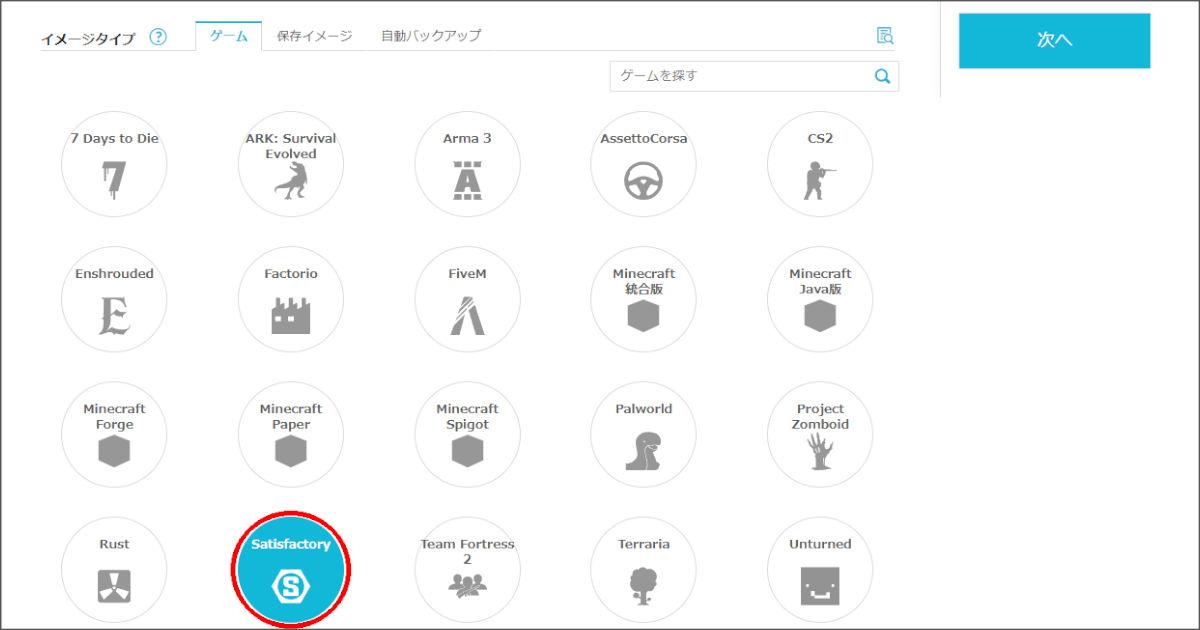
Task: Choose the Team Fortress 2 image
Action: (467, 570)
